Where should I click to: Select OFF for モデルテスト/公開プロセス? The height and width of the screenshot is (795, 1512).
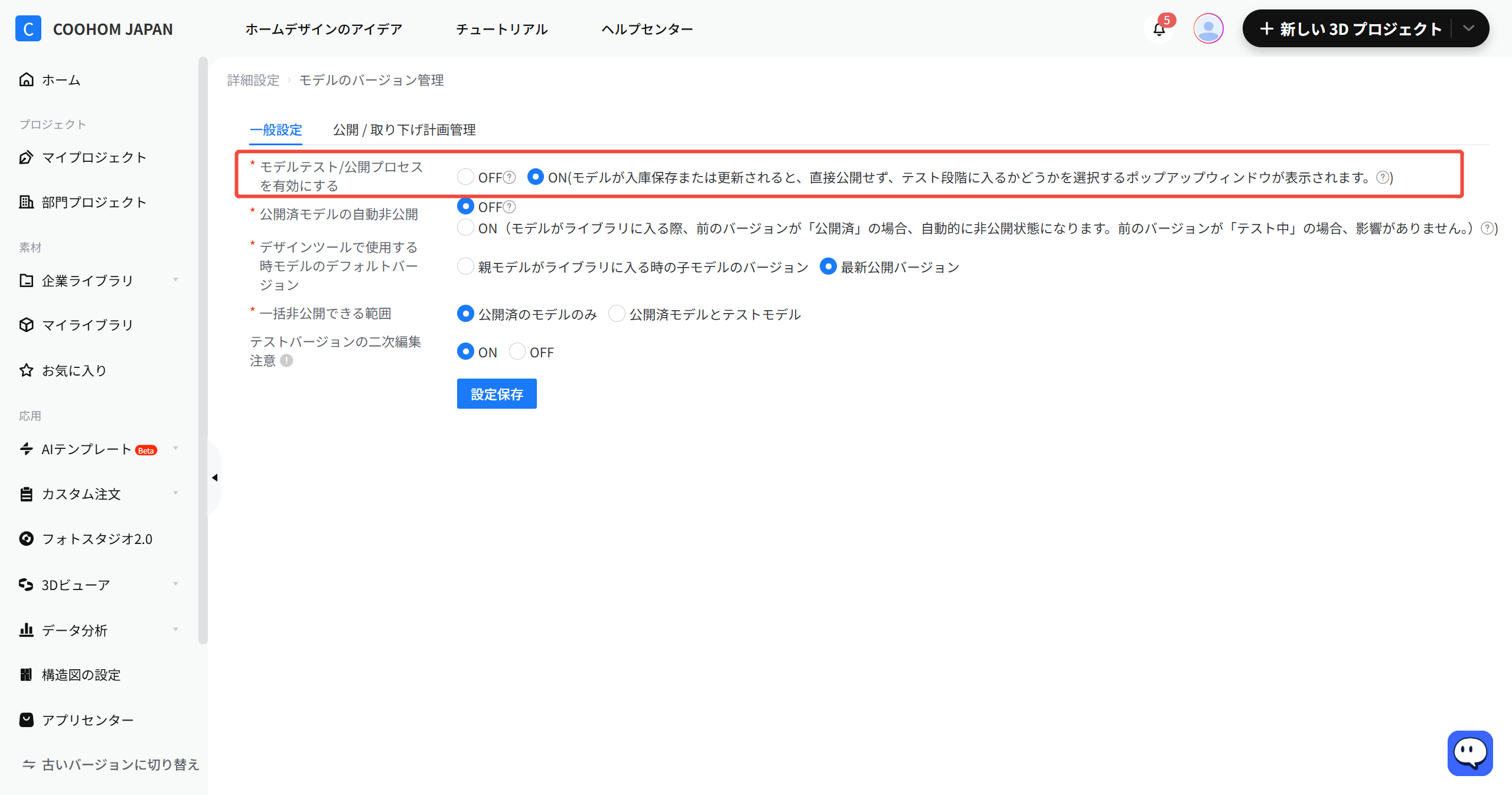point(465,177)
